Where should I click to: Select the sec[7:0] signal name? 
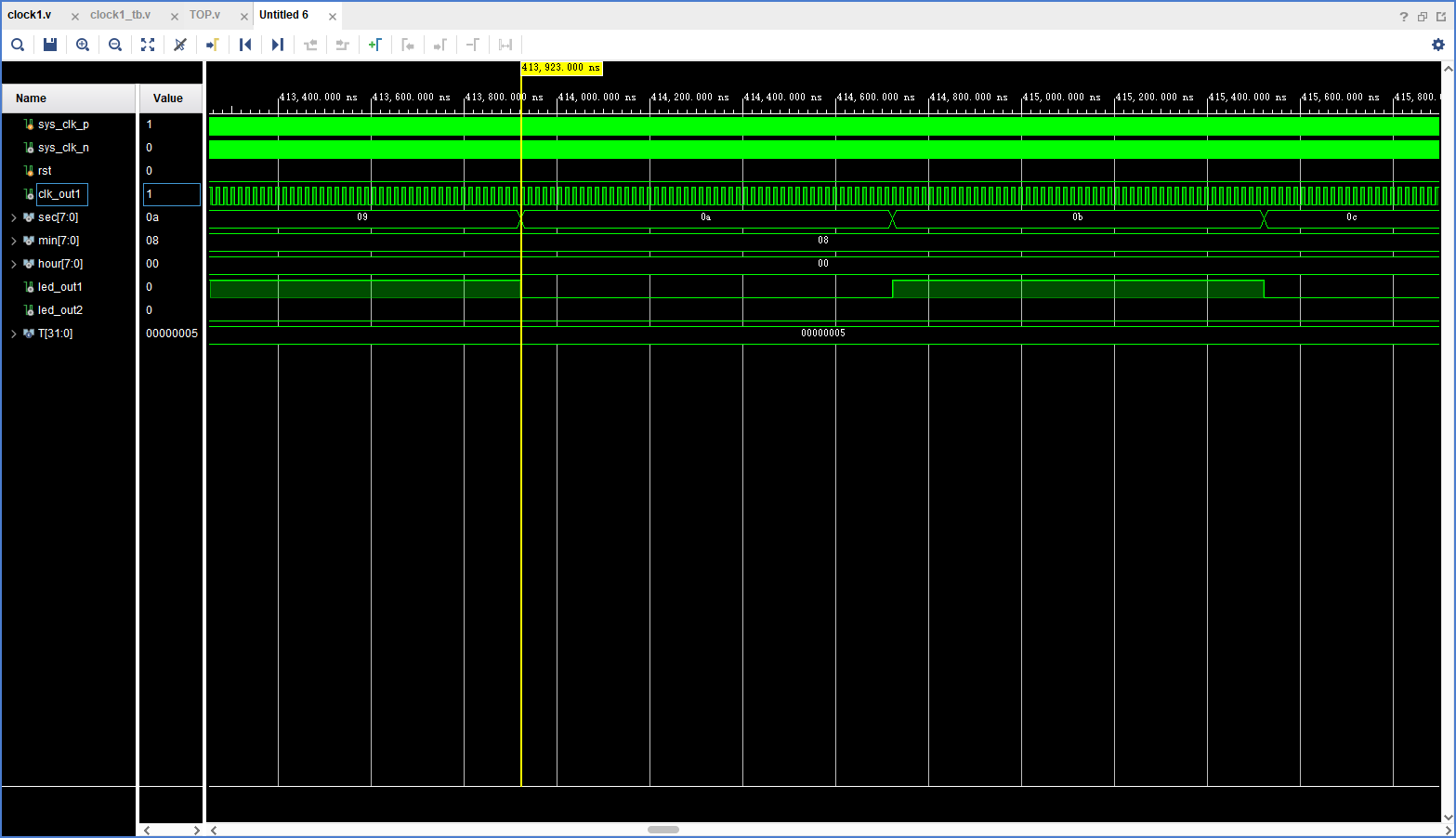pos(58,217)
